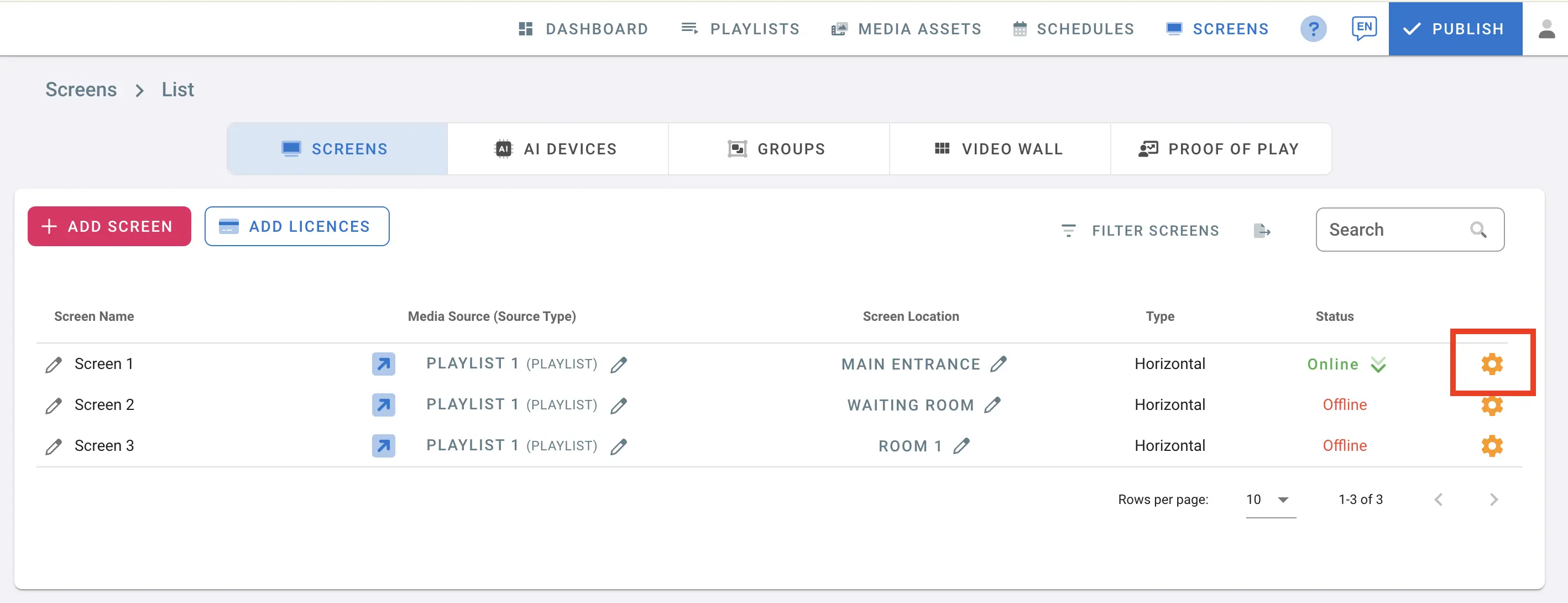Open user account profile icon

tap(1546, 29)
